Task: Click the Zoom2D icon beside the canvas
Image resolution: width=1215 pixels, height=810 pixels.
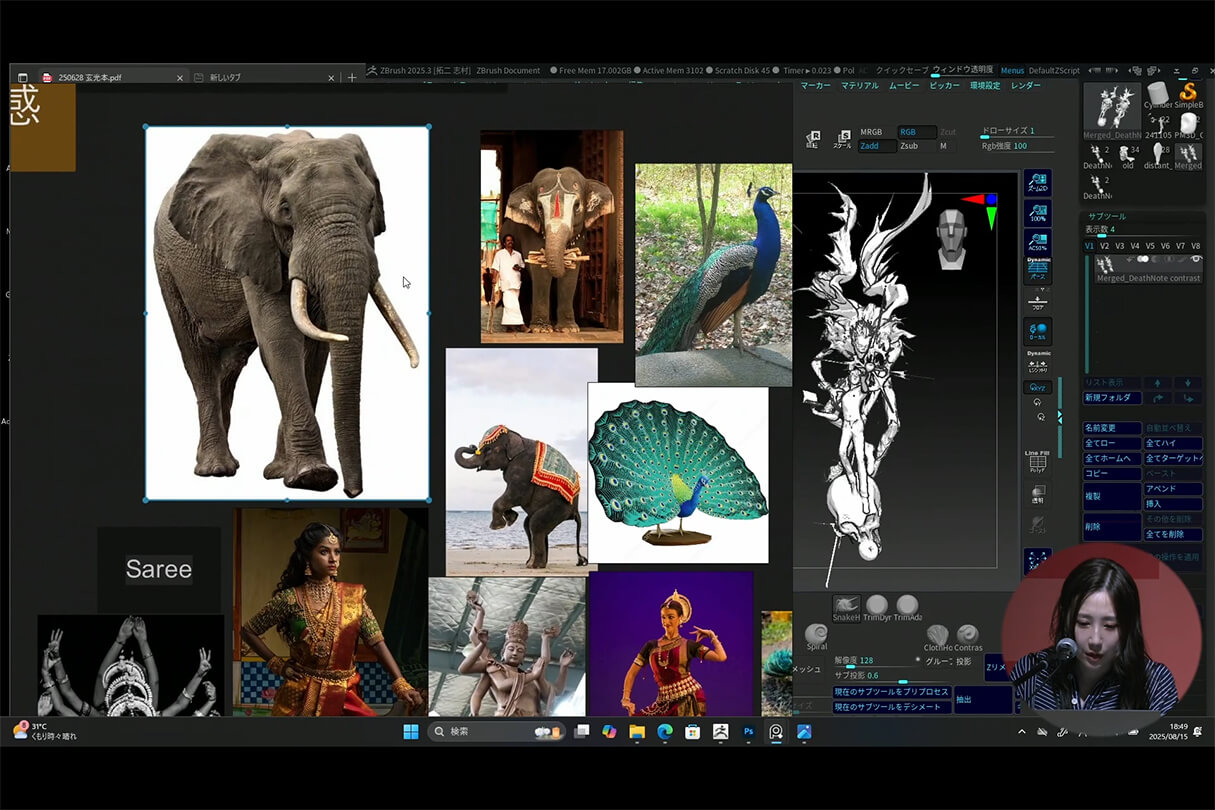Action: 1038,183
